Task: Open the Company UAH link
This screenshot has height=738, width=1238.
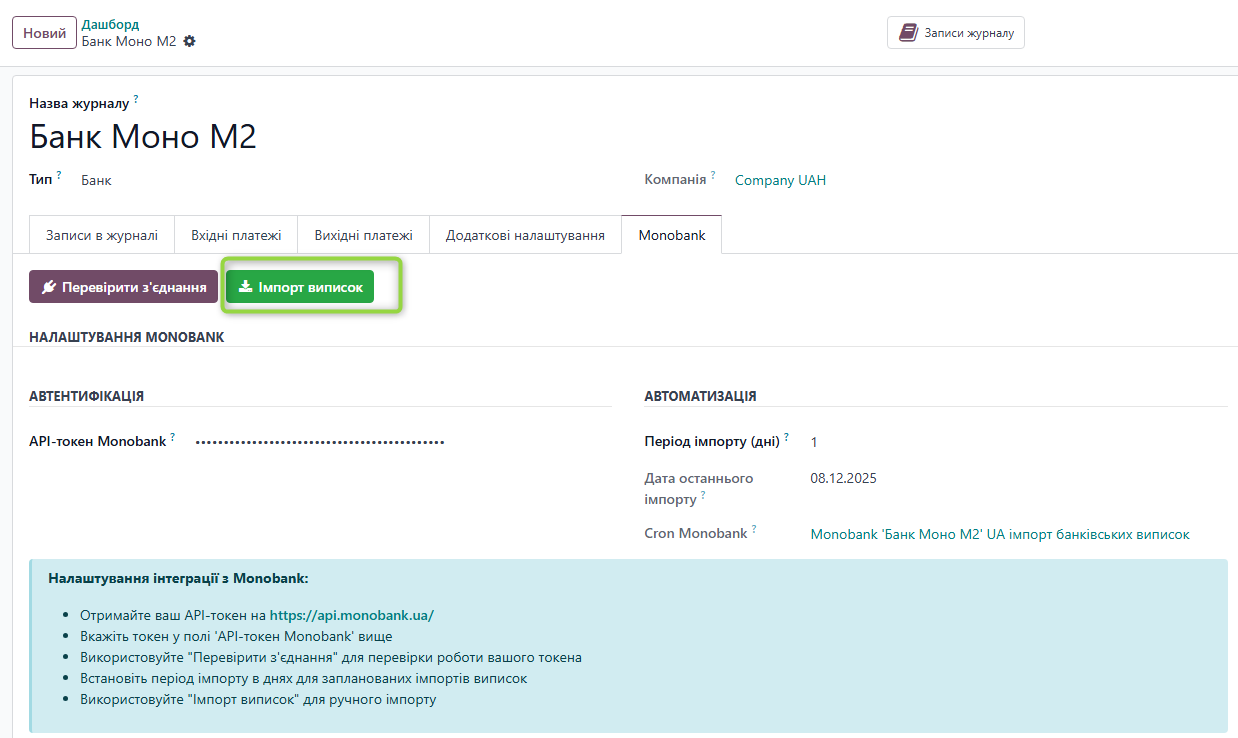Action: (x=780, y=180)
